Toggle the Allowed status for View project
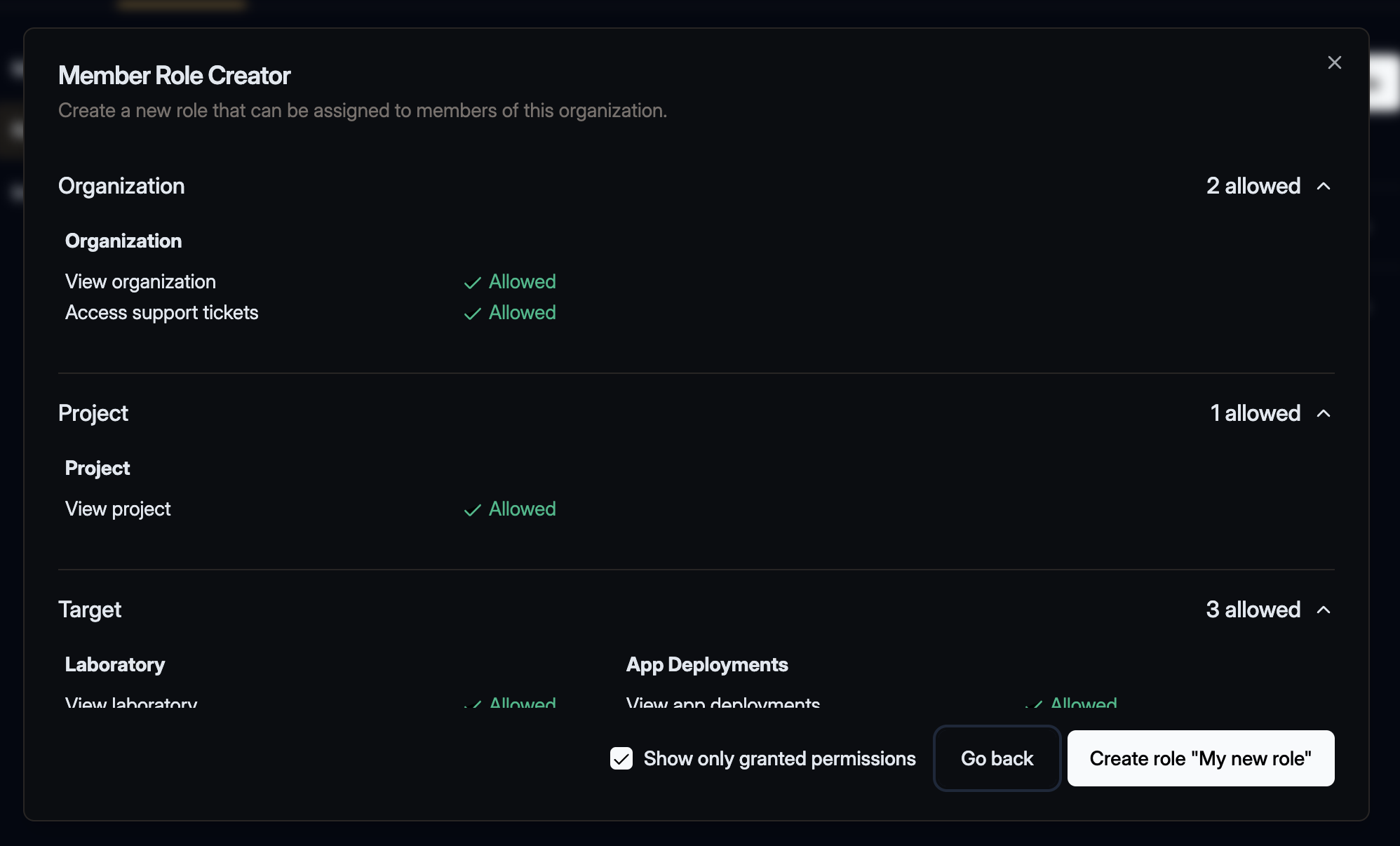 tap(520, 509)
